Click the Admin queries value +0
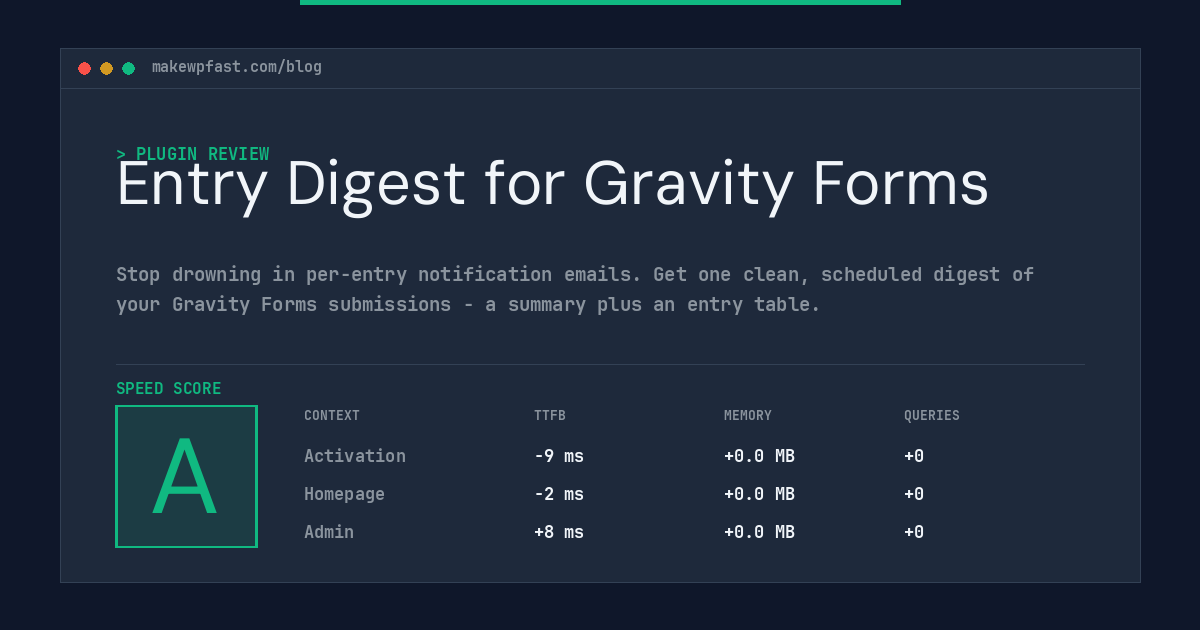The image size is (1200, 630). pyautogui.click(x=914, y=532)
